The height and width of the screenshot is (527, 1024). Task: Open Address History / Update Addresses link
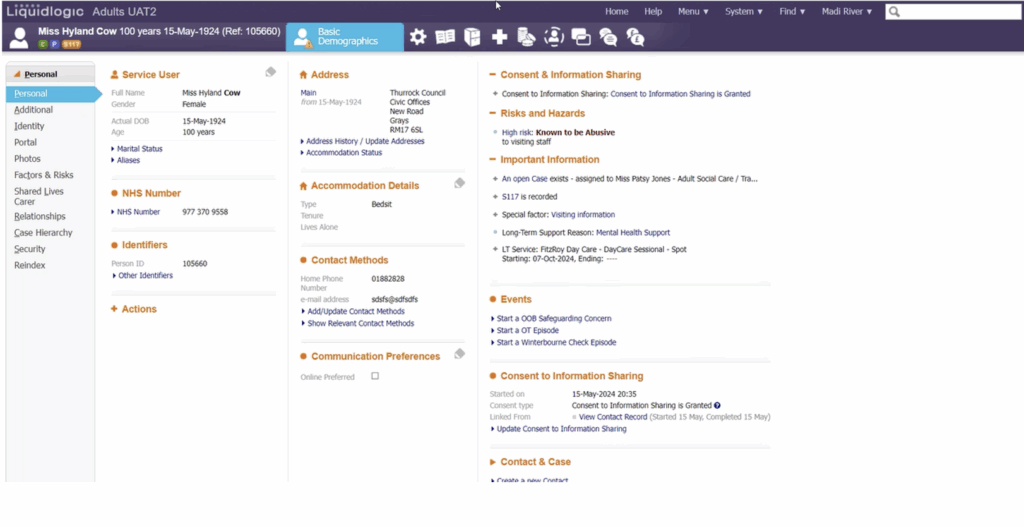365,141
